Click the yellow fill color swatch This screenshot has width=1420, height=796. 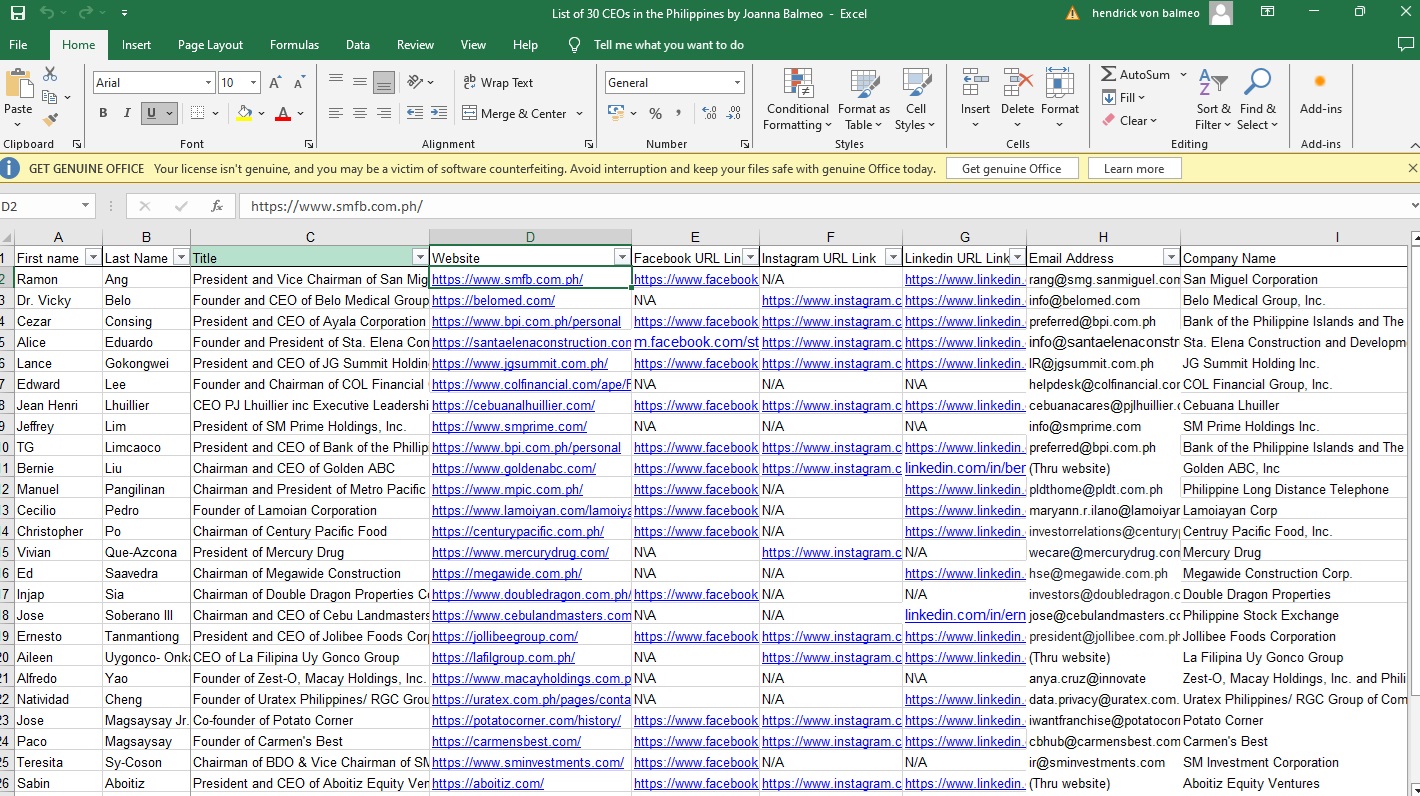[x=244, y=113]
